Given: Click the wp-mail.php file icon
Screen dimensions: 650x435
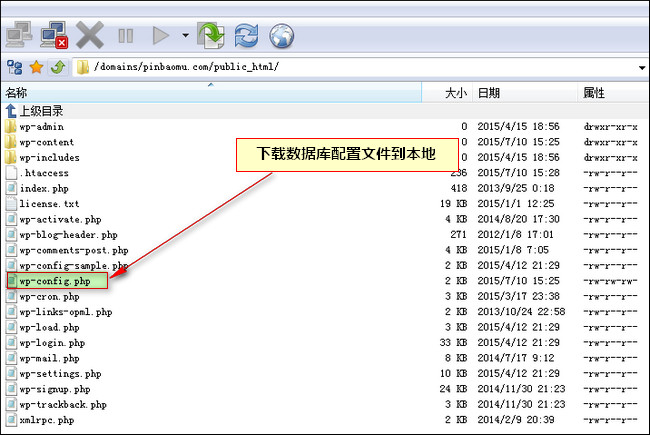Looking at the screenshot, I should [12, 358].
